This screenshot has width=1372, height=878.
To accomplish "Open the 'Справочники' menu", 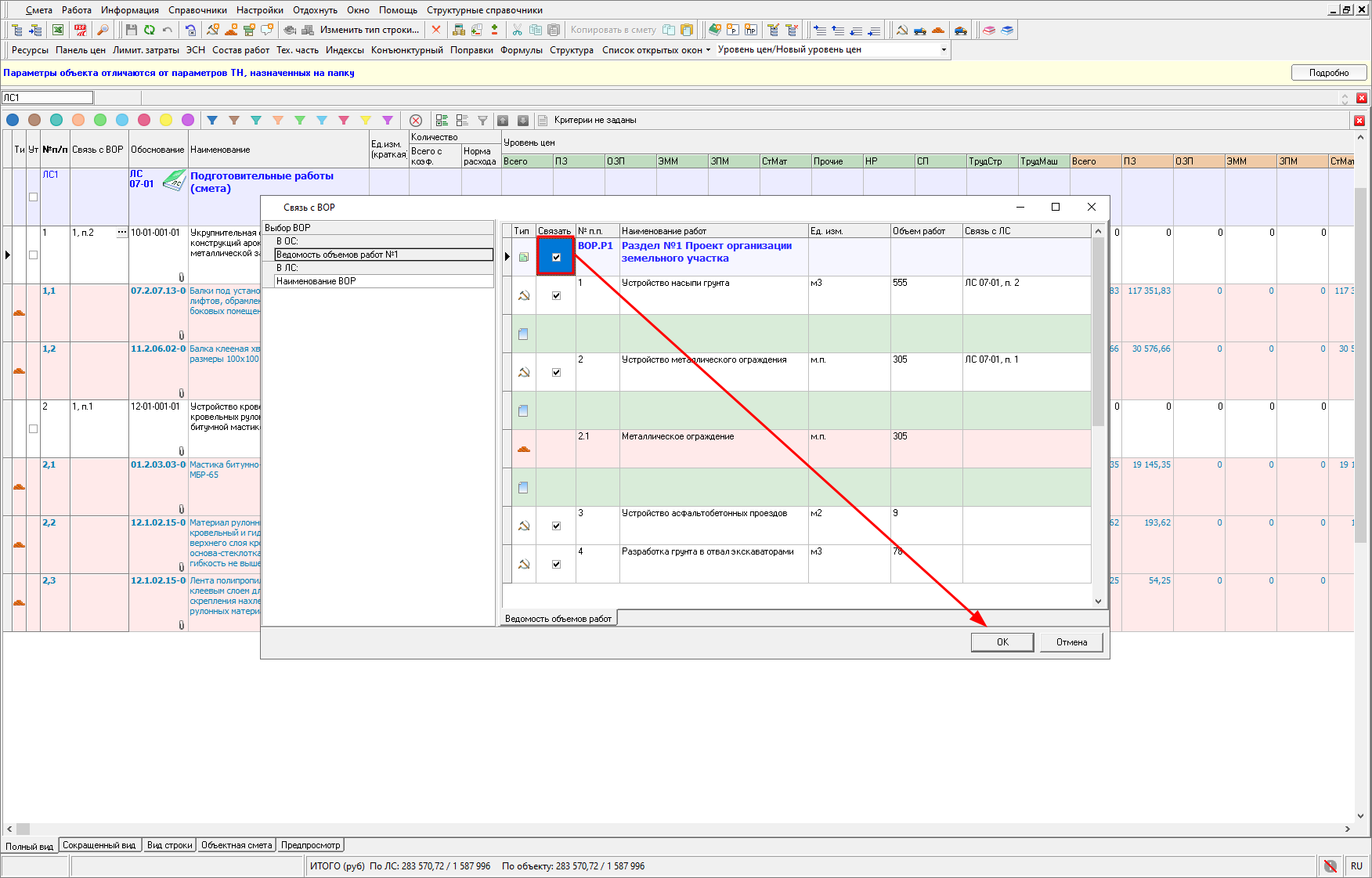I will 197,10.
